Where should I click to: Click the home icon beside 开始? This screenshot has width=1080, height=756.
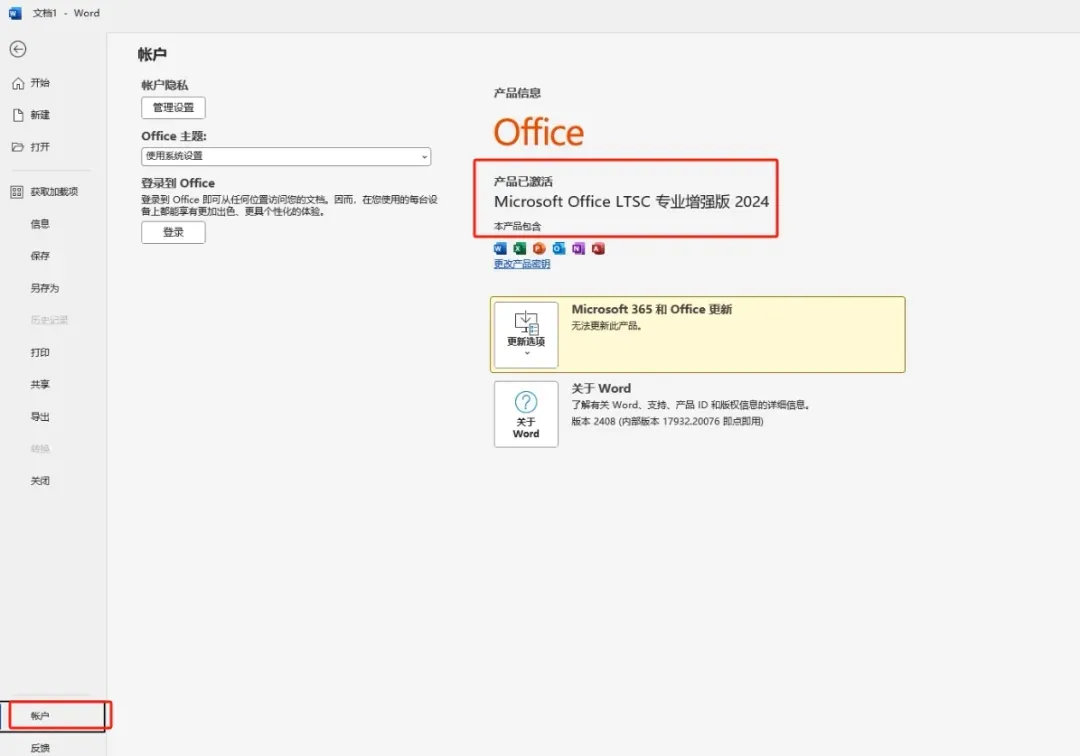click(x=18, y=83)
